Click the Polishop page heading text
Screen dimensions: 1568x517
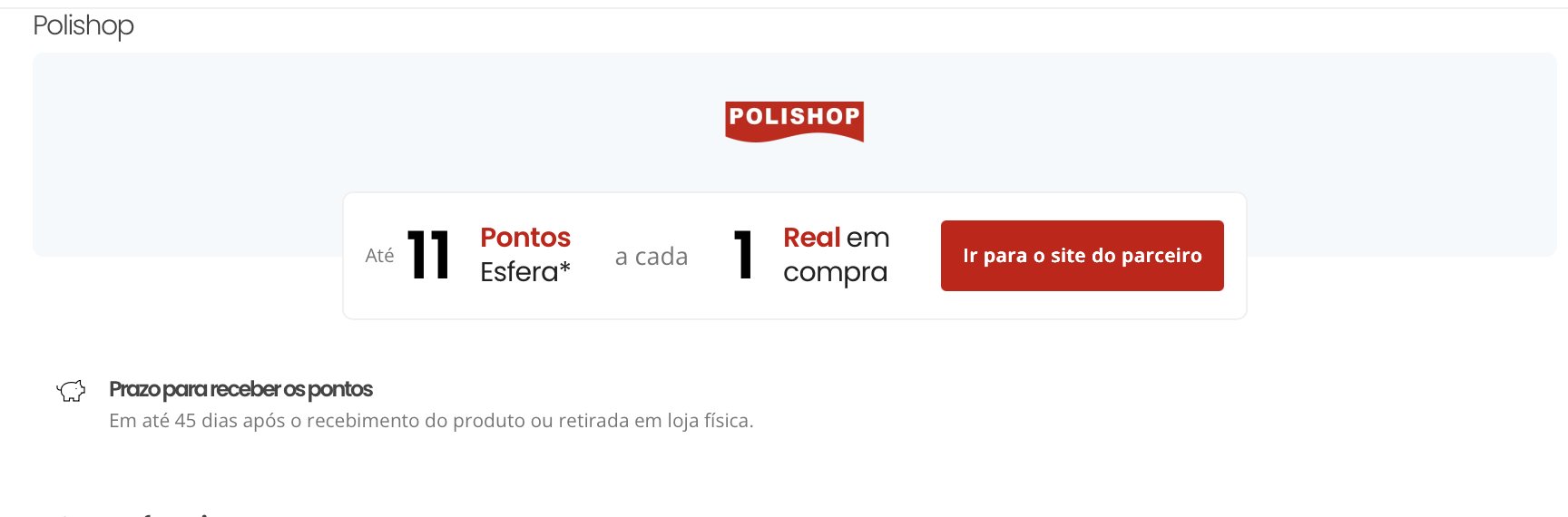click(x=83, y=26)
